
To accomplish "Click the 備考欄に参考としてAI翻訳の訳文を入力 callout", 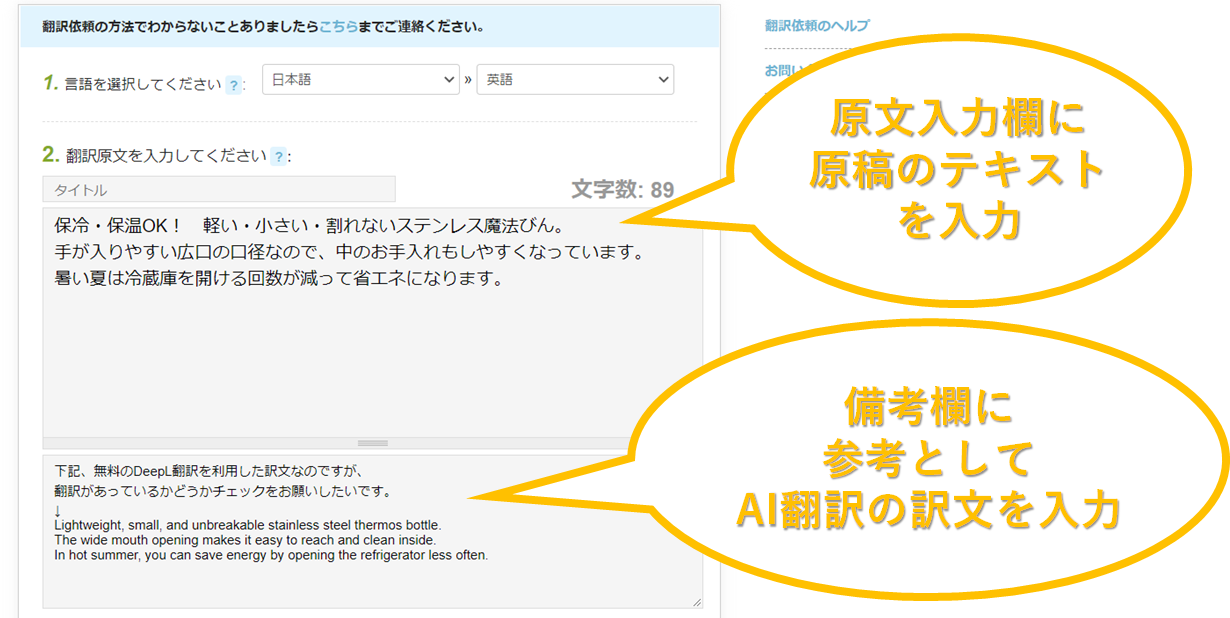I will [925, 460].
